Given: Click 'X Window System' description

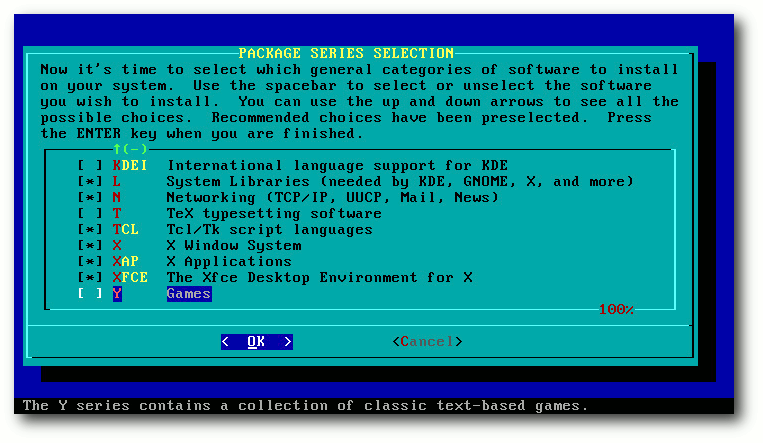Looking at the screenshot, I should [x=234, y=246].
